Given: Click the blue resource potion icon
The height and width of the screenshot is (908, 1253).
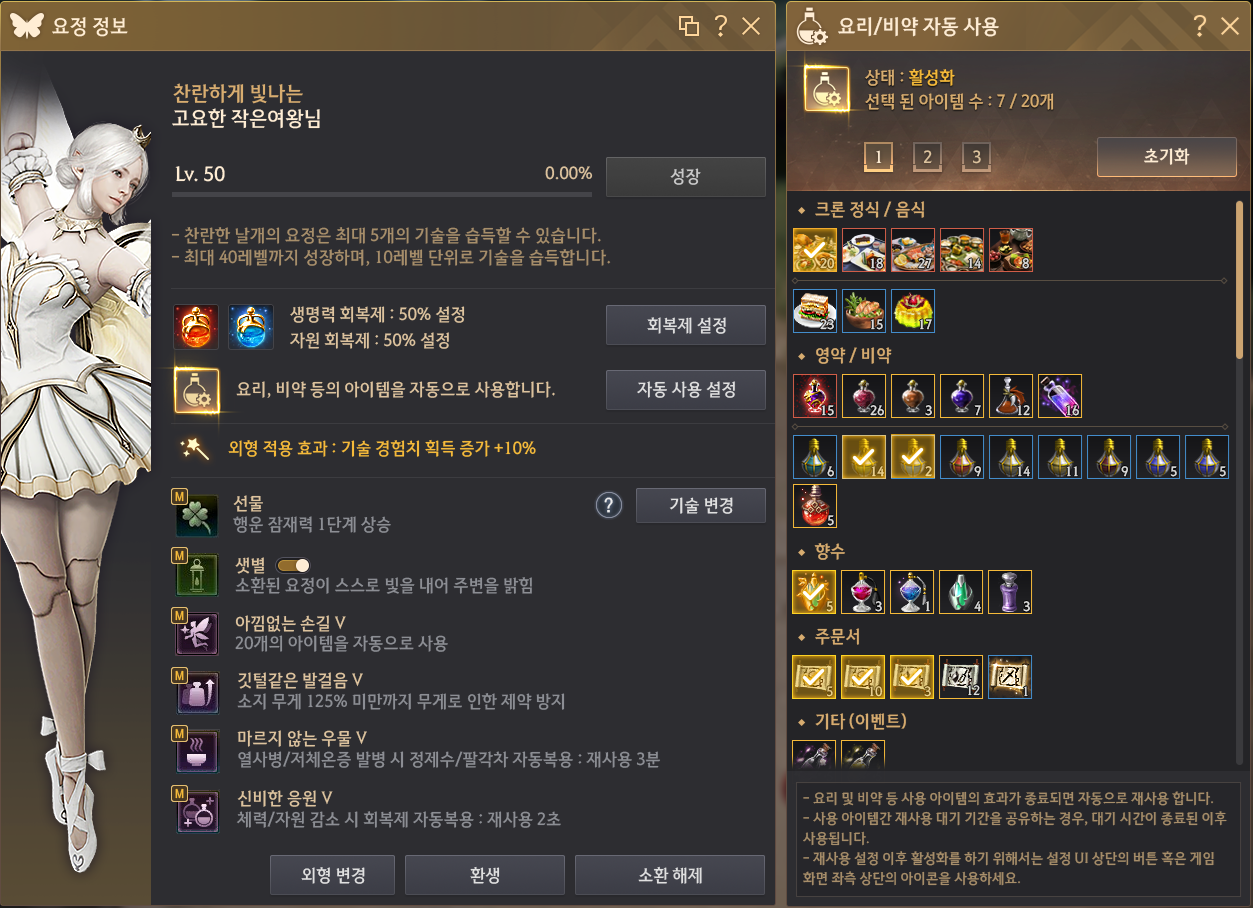Looking at the screenshot, I should 250,327.
